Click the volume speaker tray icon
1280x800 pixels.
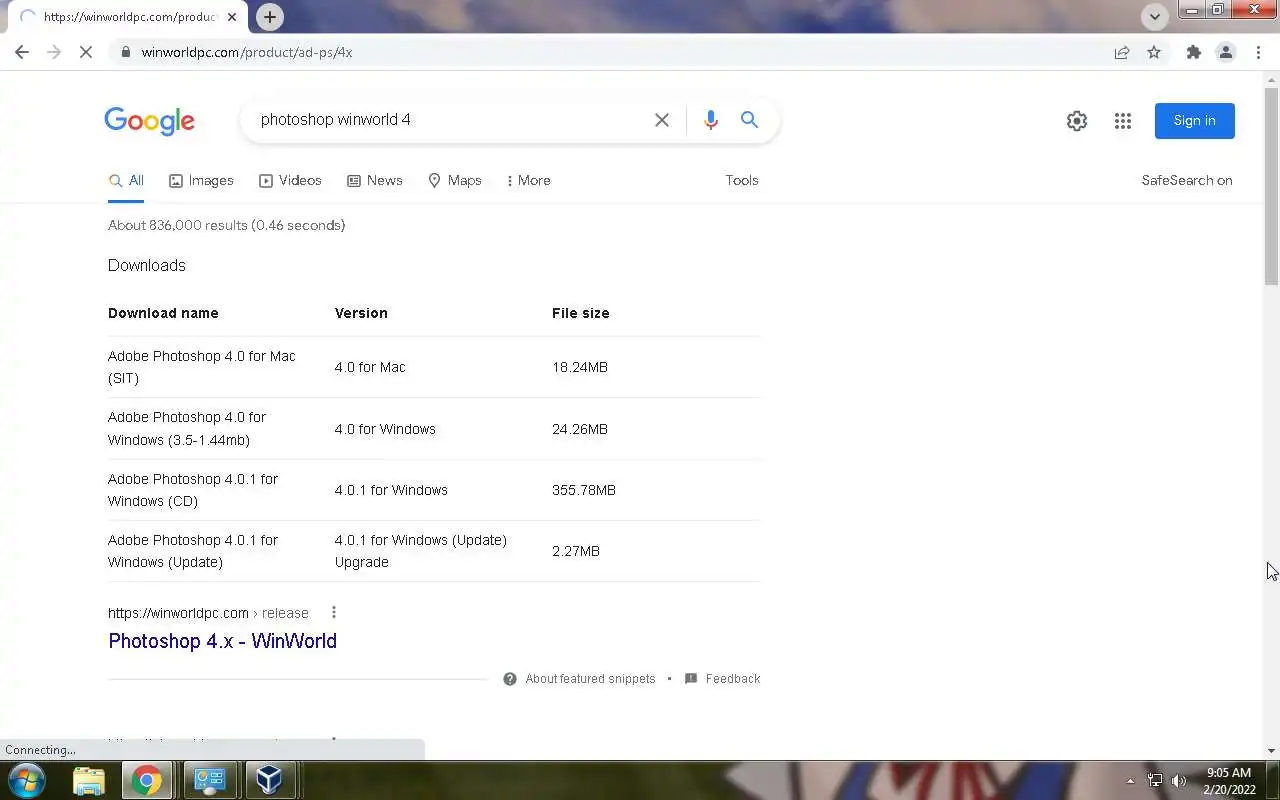1178,781
